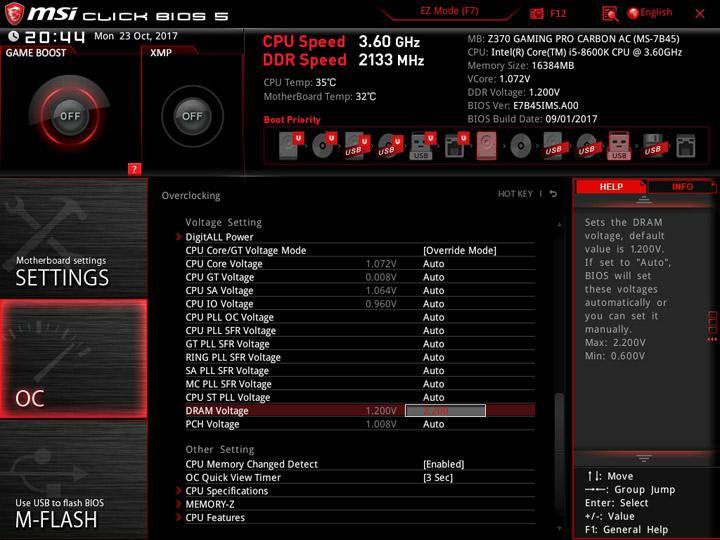Click the scroll up arrow of settings list
The height and width of the screenshot is (540, 720).
559,225
